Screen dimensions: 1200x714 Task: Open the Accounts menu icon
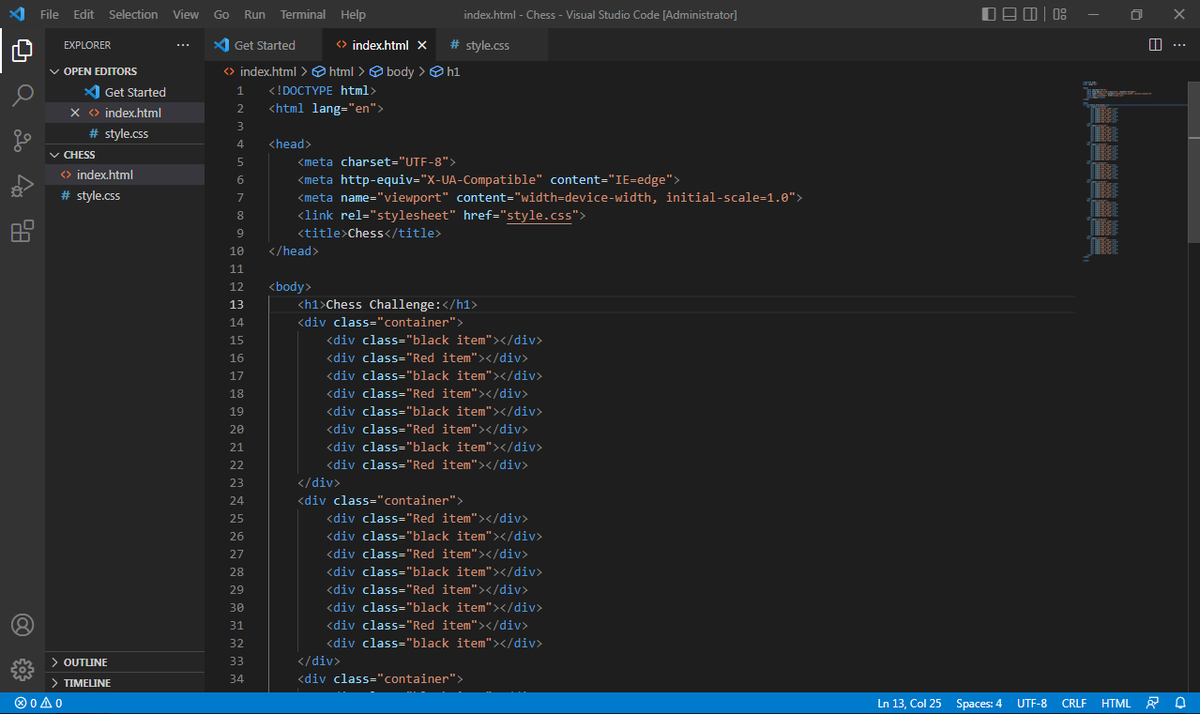[22, 625]
